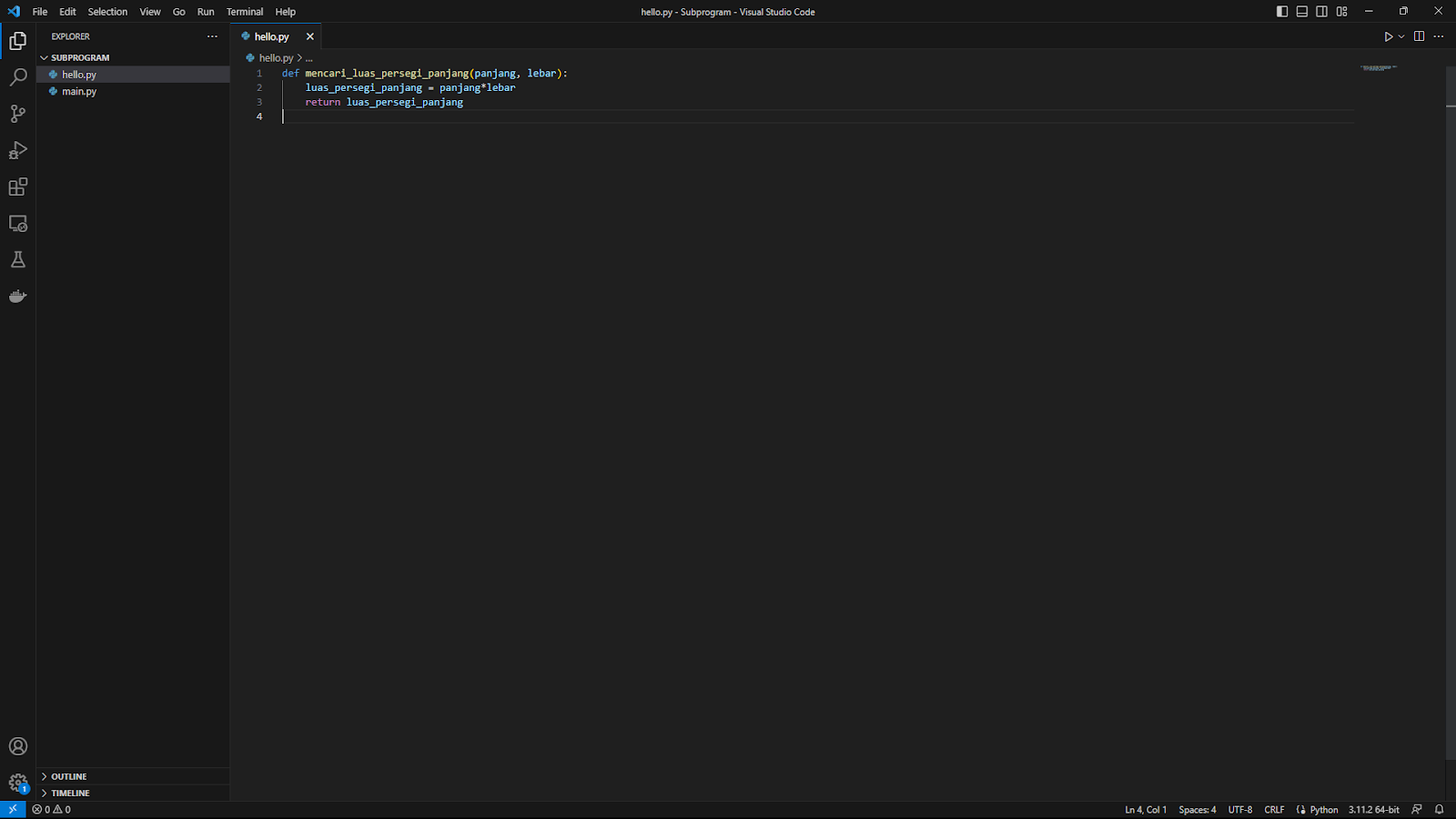Image resolution: width=1456 pixels, height=819 pixels.
Task: Click the Spaces: 4 indentation setting
Action: pos(1197,809)
